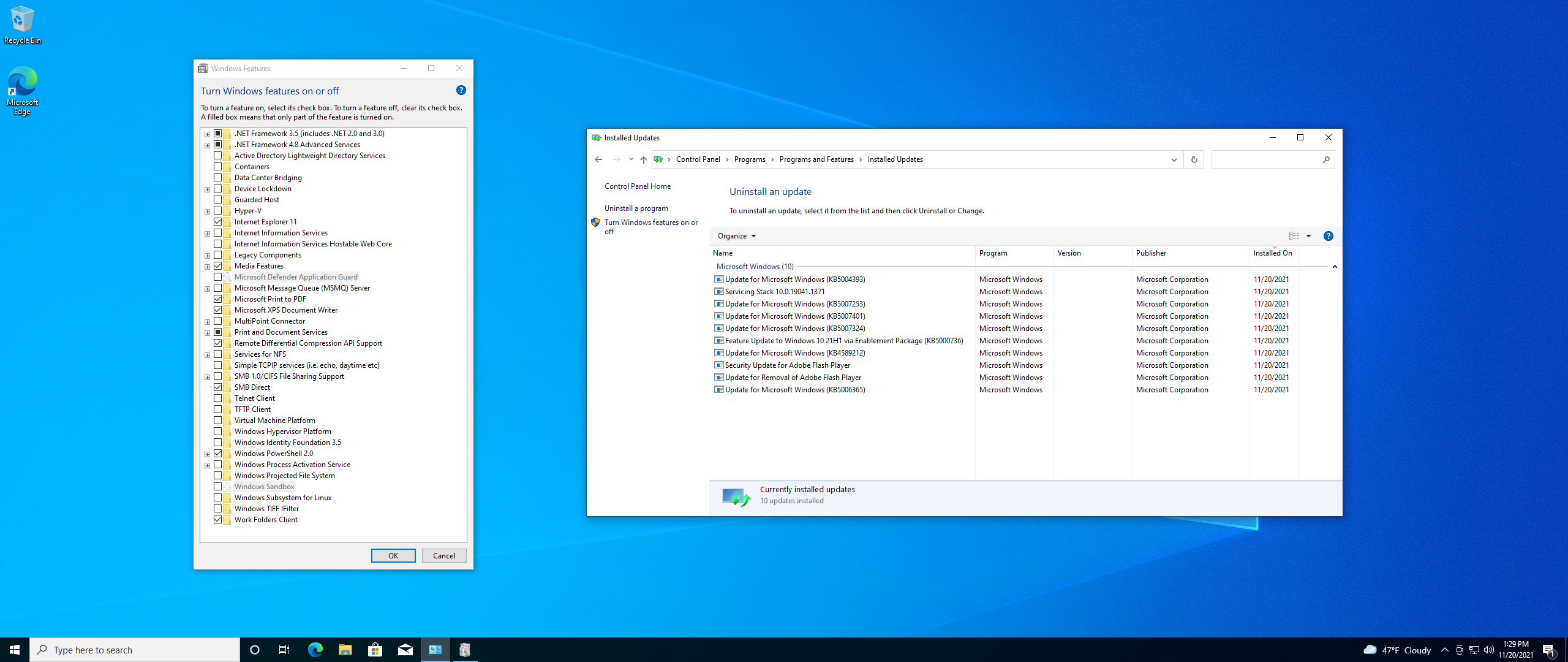Open the Control Panel Home link
This screenshot has width=1568, height=662.
point(638,186)
